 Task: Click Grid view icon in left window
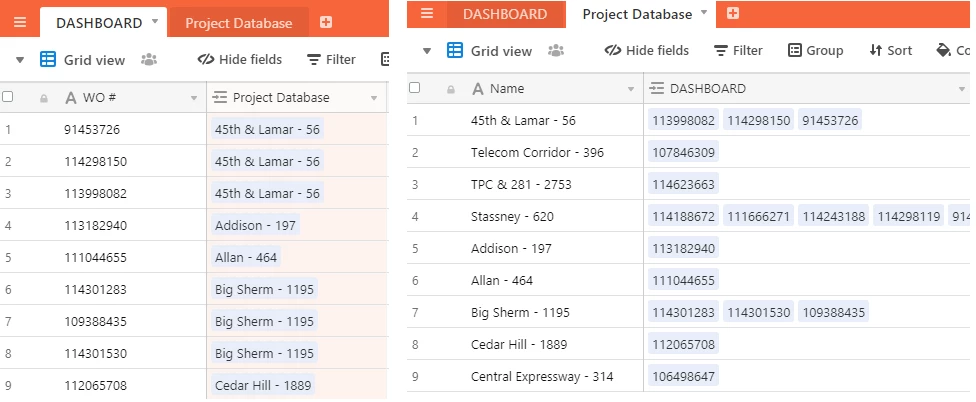(48, 60)
